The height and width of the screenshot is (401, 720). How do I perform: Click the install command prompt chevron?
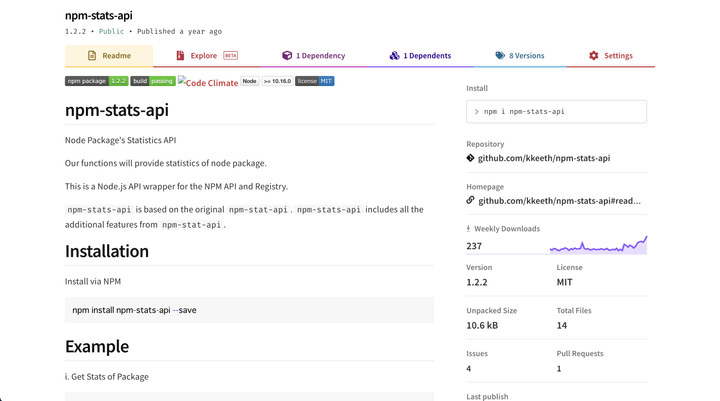pyautogui.click(x=477, y=112)
